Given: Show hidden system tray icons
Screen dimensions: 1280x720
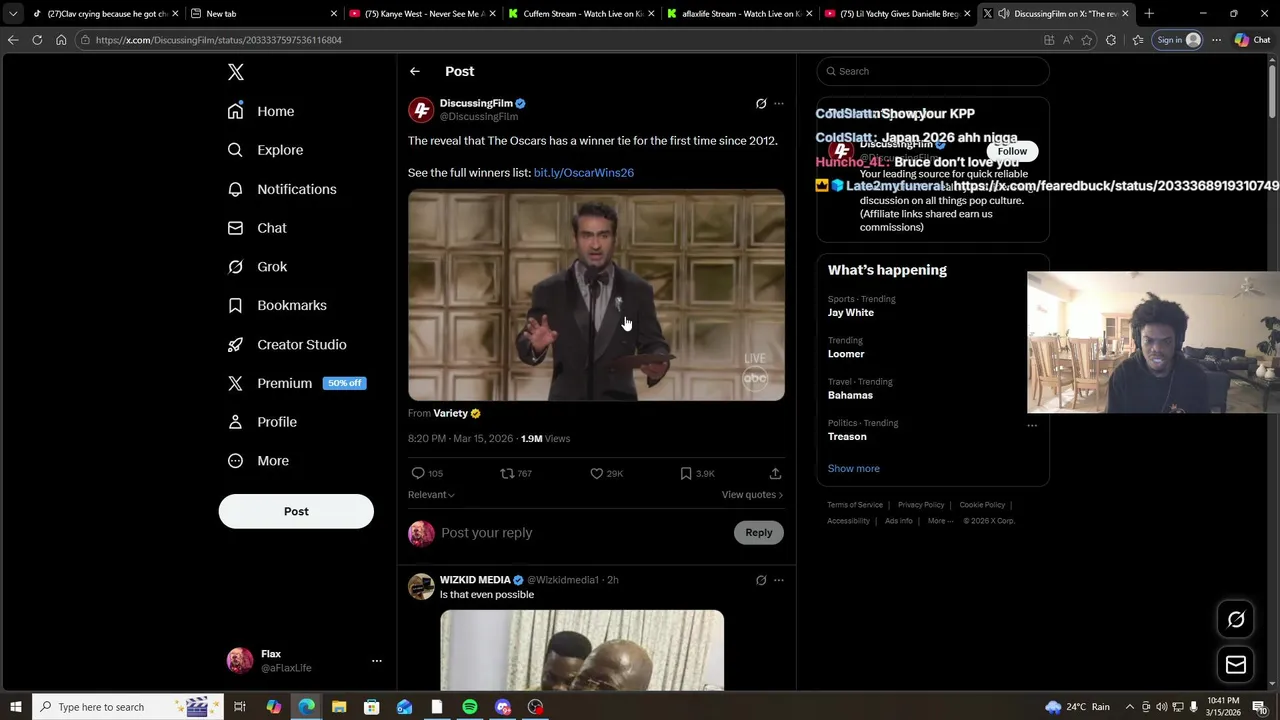Looking at the screenshot, I should (1130, 707).
